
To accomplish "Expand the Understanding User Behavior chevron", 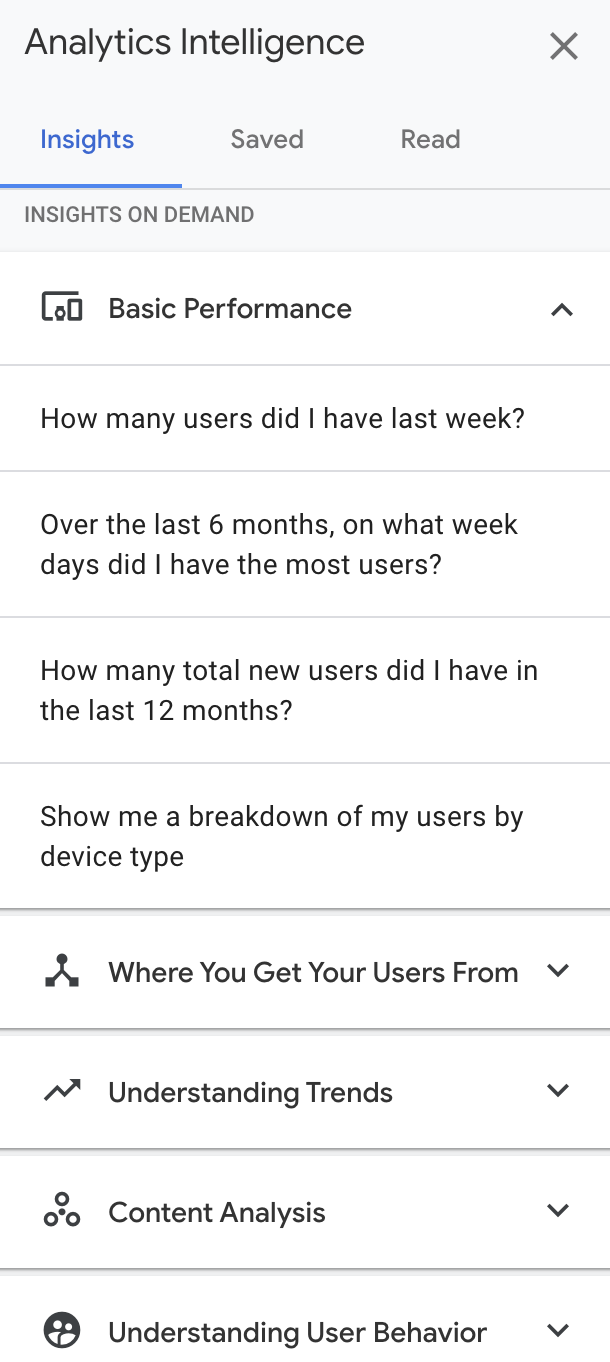I will click(559, 1330).
